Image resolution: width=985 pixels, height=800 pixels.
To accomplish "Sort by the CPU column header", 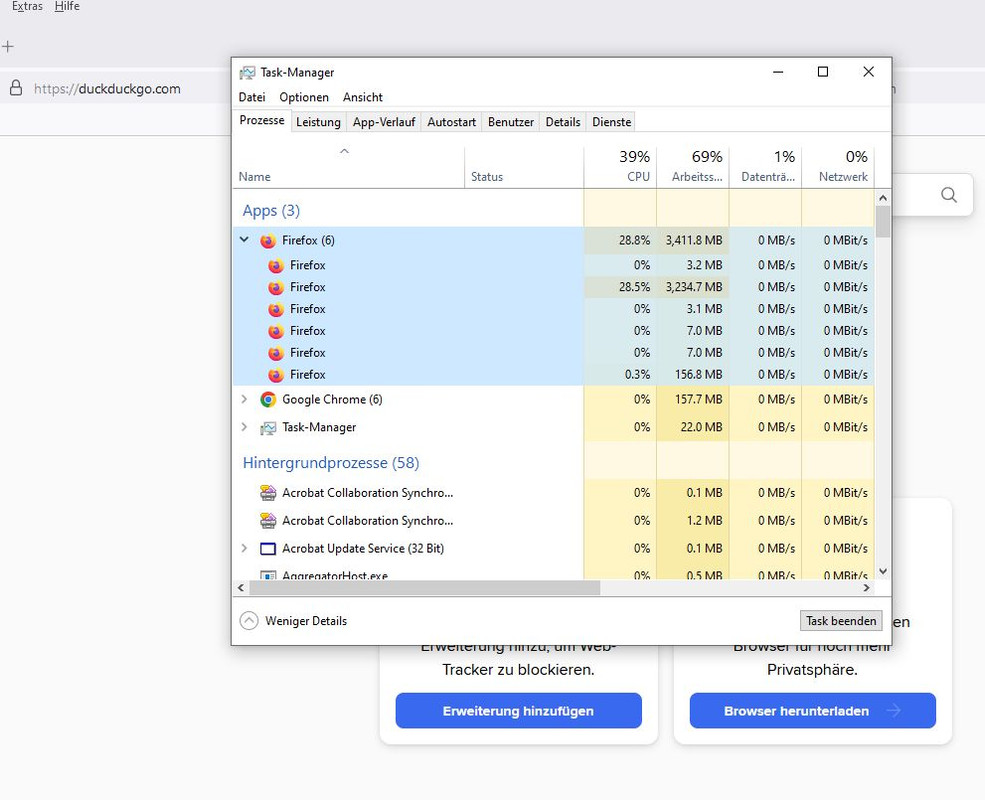I will 620,167.
